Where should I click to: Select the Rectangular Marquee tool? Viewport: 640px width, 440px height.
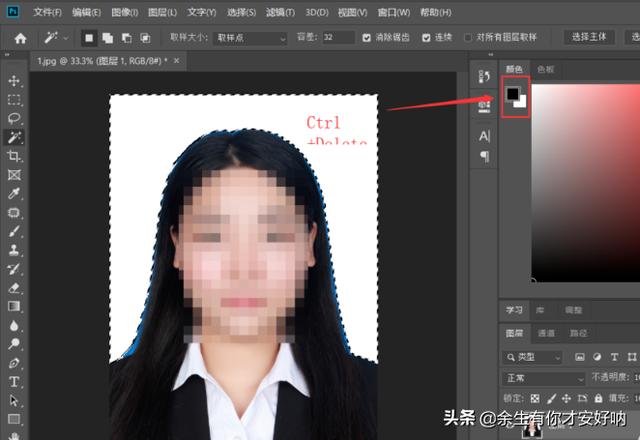coord(14,100)
